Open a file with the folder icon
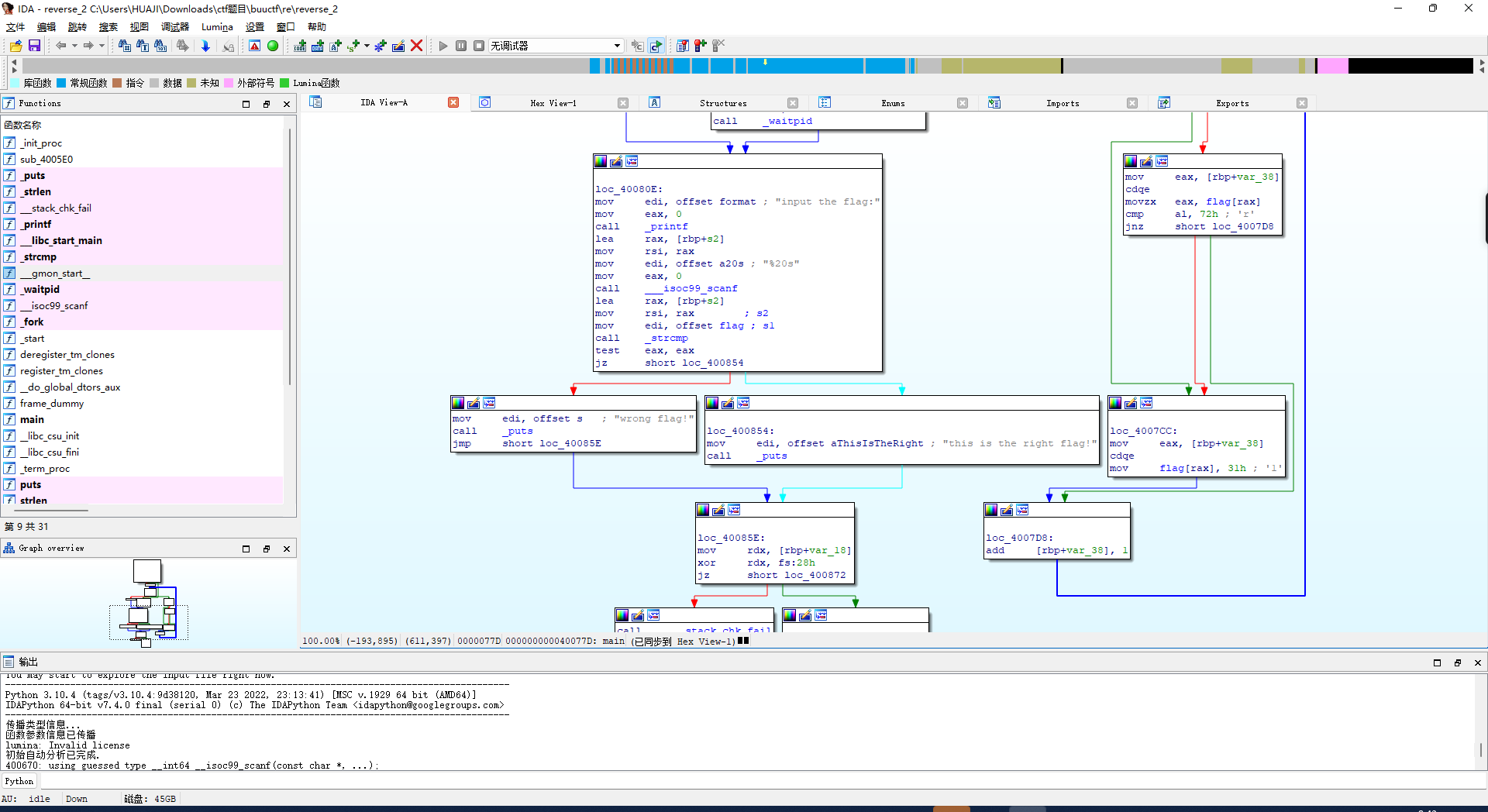 point(15,46)
